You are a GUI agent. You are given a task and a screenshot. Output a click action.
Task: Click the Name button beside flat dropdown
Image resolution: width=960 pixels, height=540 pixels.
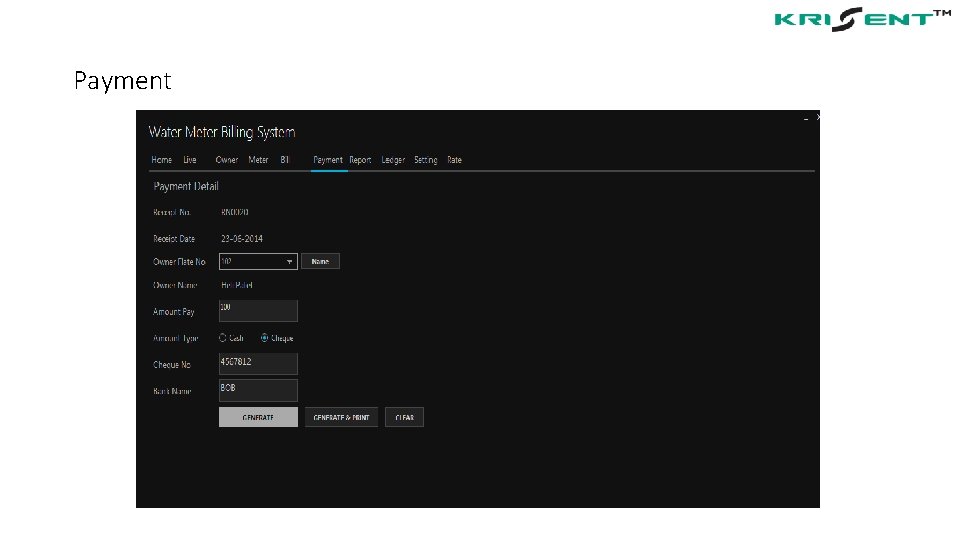pos(320,261)
